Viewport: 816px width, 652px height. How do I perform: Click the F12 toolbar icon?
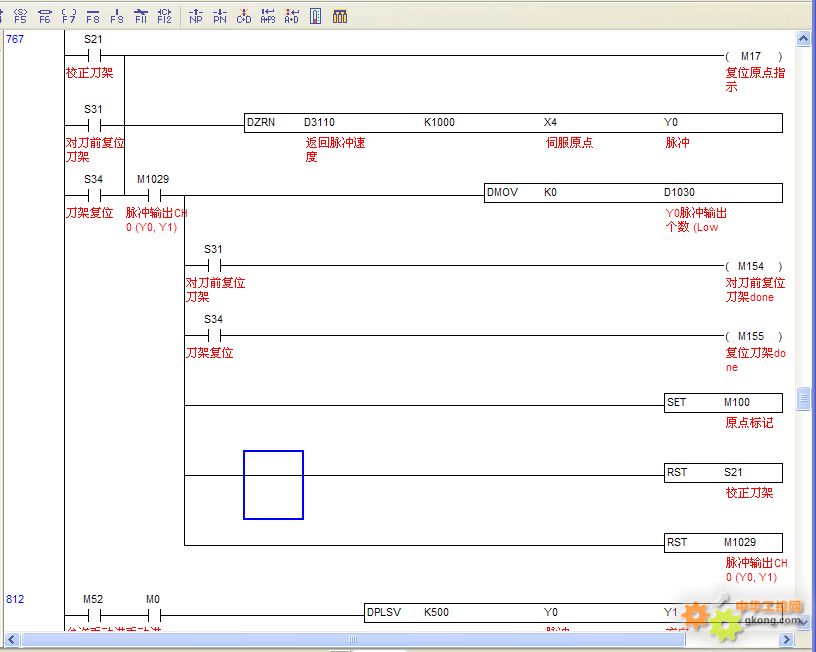click(x=164, y=16)
